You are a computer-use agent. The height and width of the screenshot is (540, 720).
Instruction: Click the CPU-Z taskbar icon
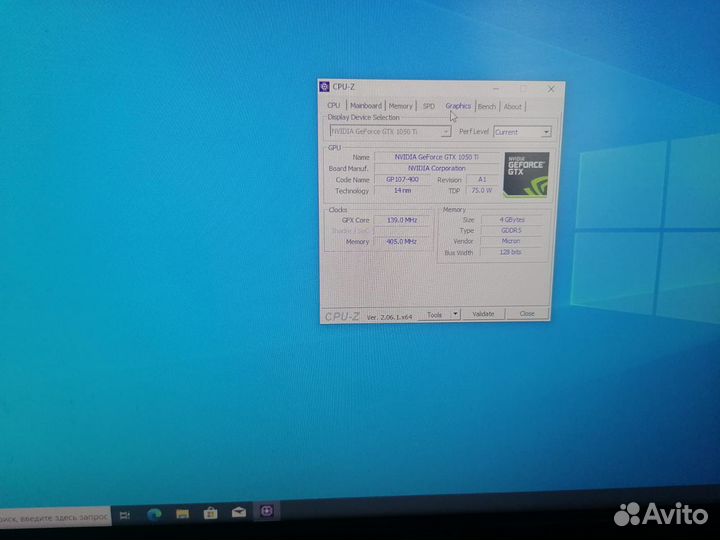click(x=267, y=513)
